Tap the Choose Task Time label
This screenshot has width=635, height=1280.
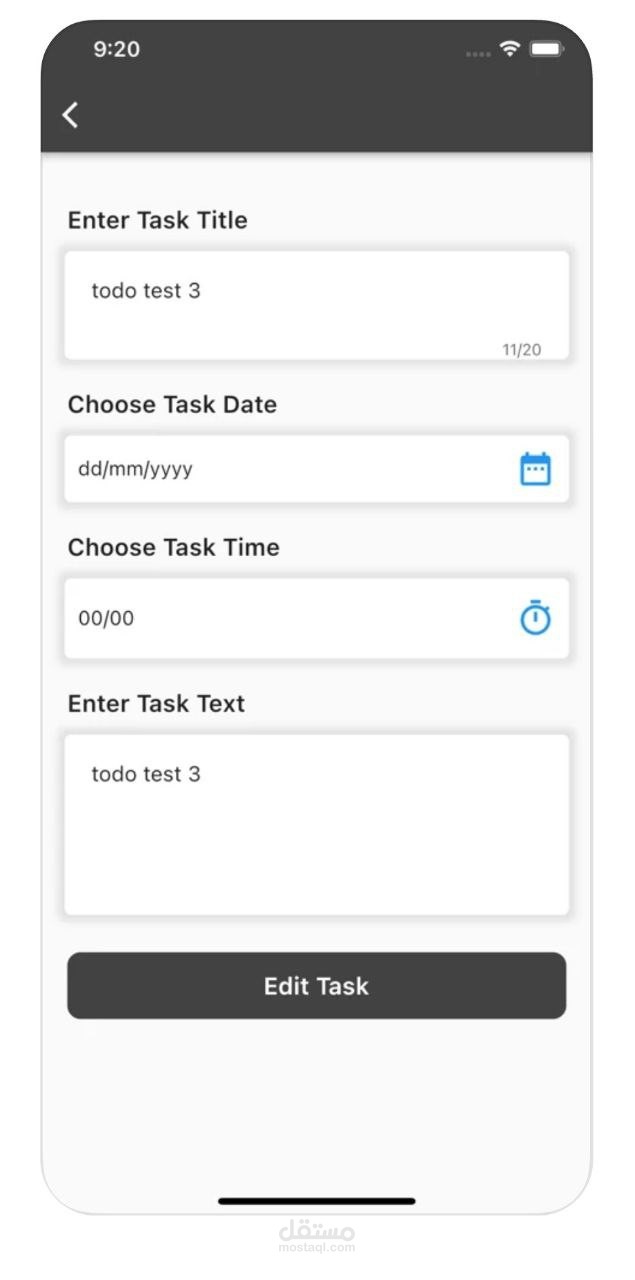[173, 548]
